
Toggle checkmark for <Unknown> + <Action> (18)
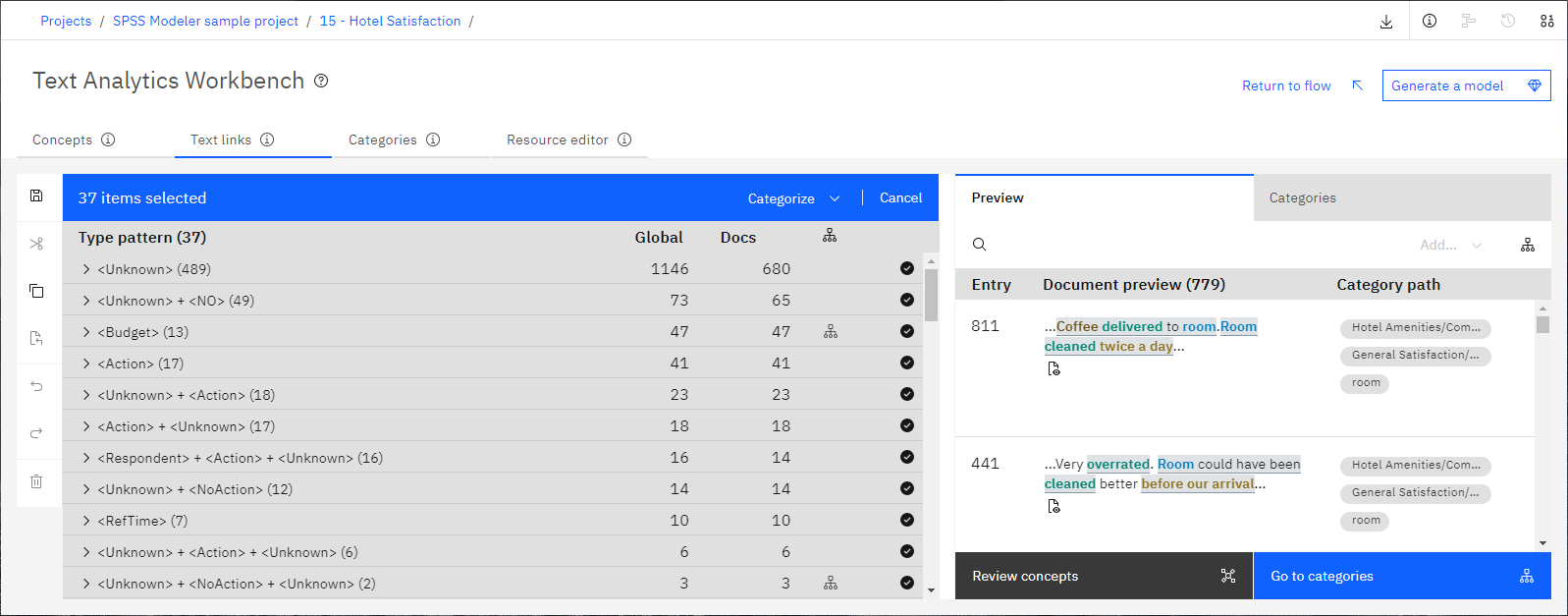click(x=907, y=394)
